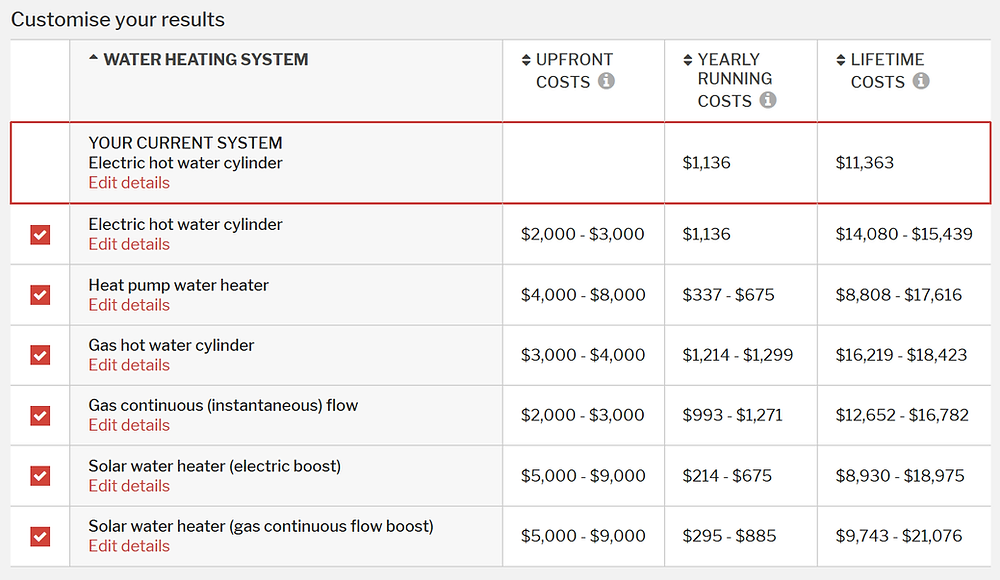
Task: Sort by Water Heating System column header
Action: coord(206,60)
